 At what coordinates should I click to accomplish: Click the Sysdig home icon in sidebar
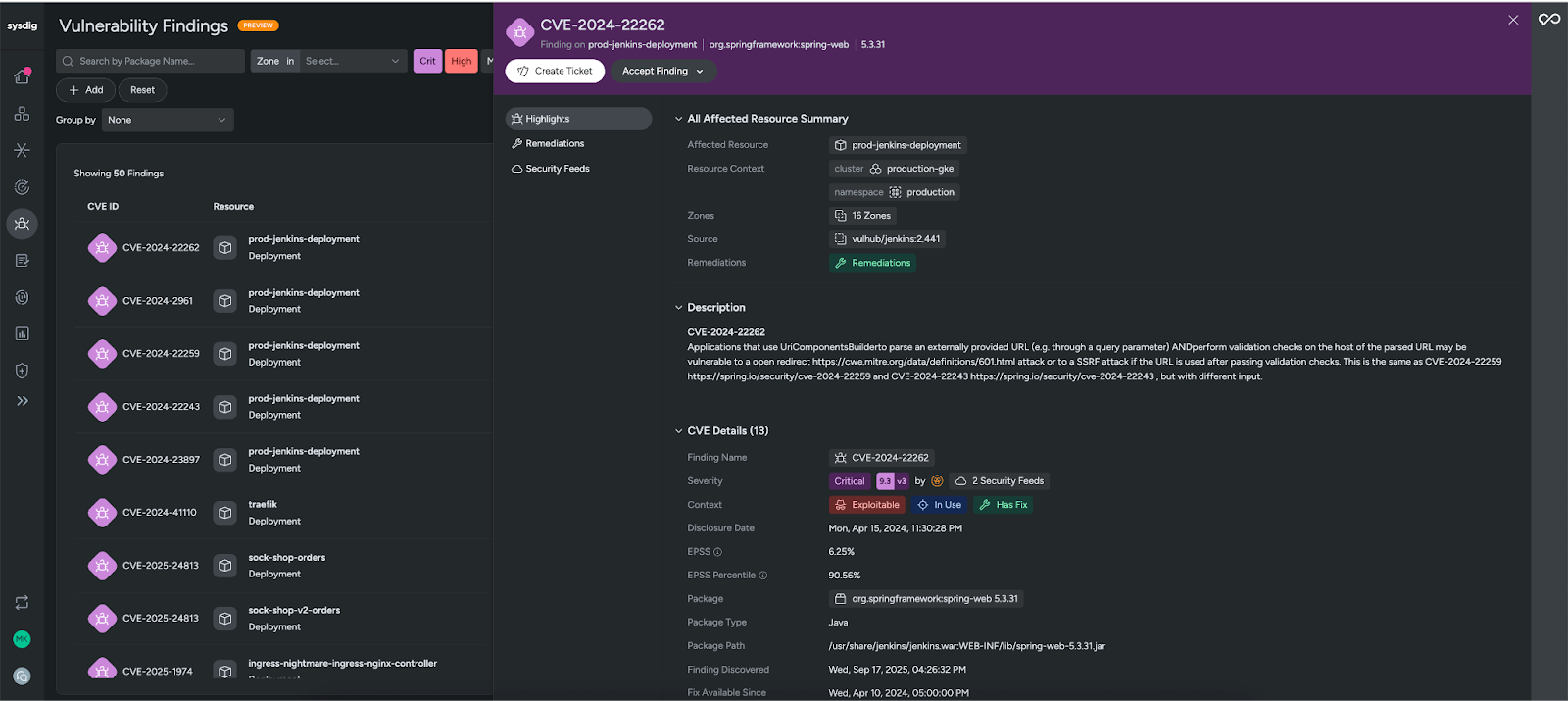click(x=22, y=76)
